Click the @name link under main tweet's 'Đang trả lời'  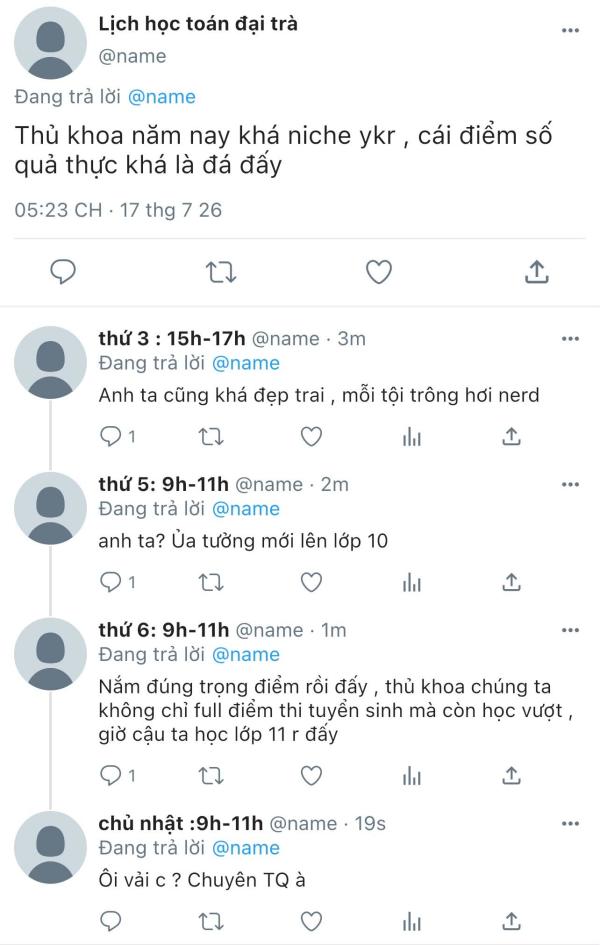[x=161, y=97]
